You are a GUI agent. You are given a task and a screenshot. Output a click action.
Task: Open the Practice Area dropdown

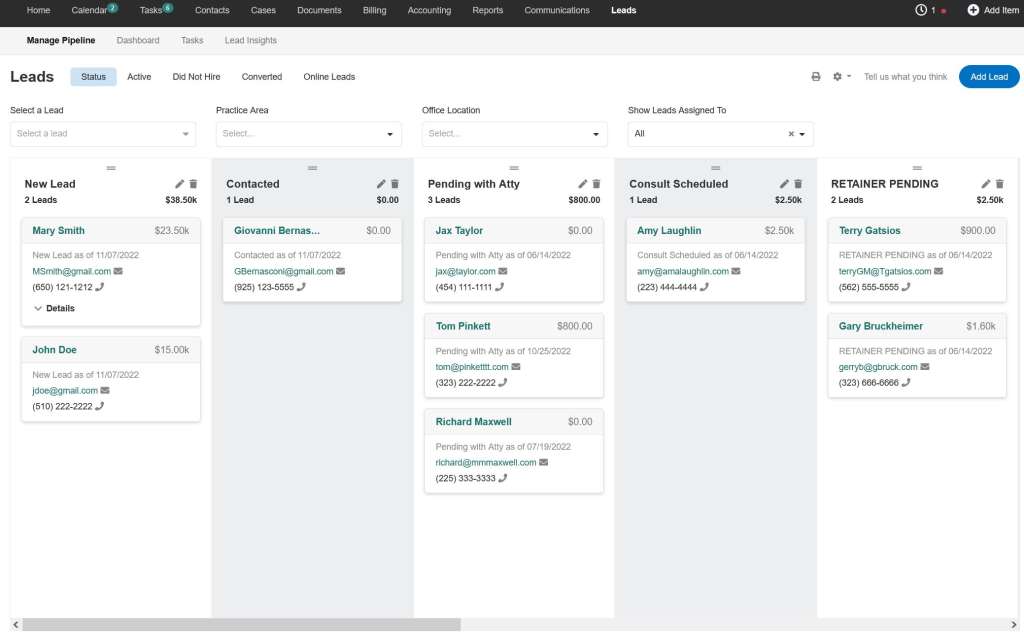308,133
